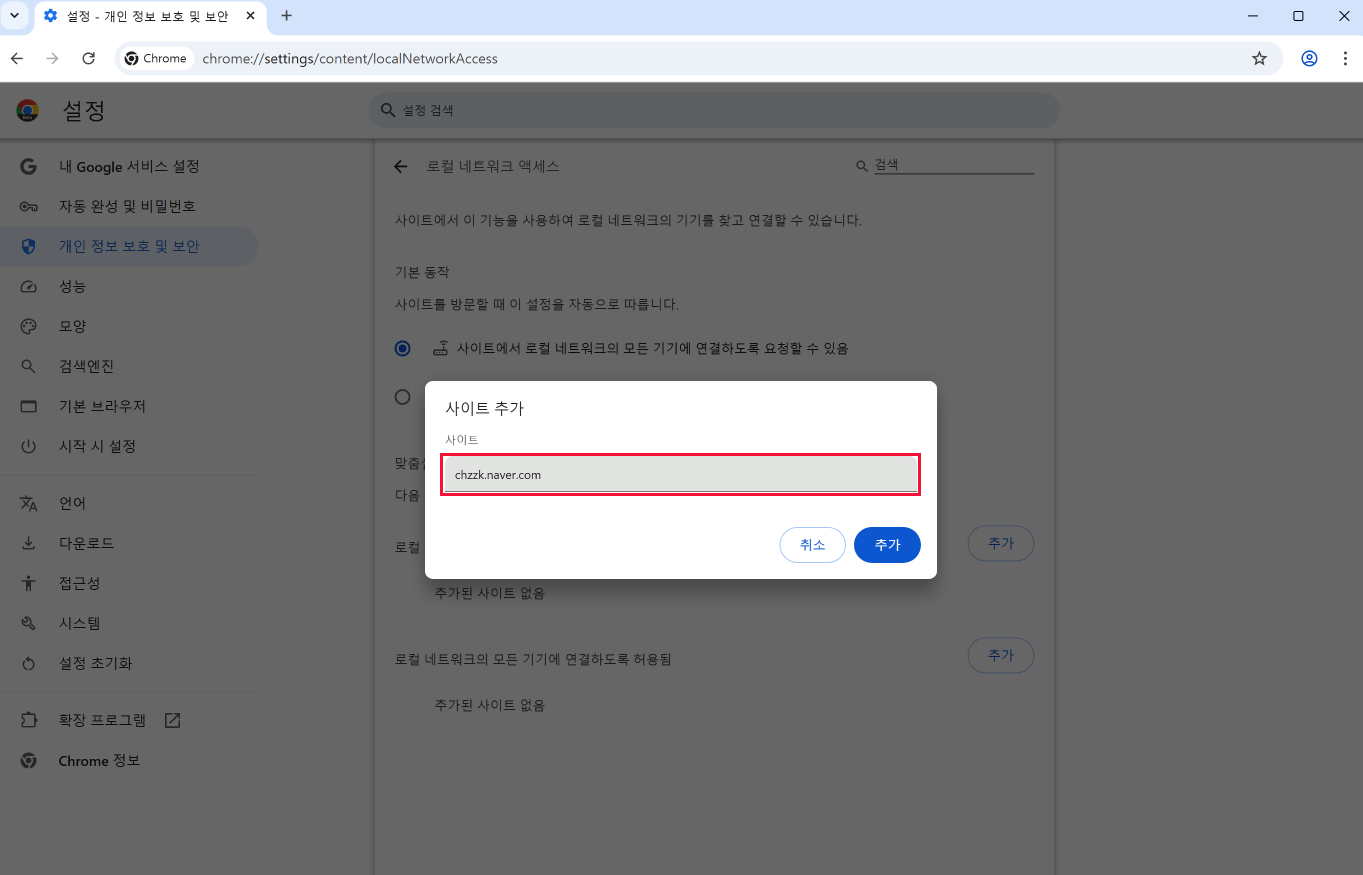
Task: Open 자동 완성 및 비밀번호 settings
Action: click(127, 207)
